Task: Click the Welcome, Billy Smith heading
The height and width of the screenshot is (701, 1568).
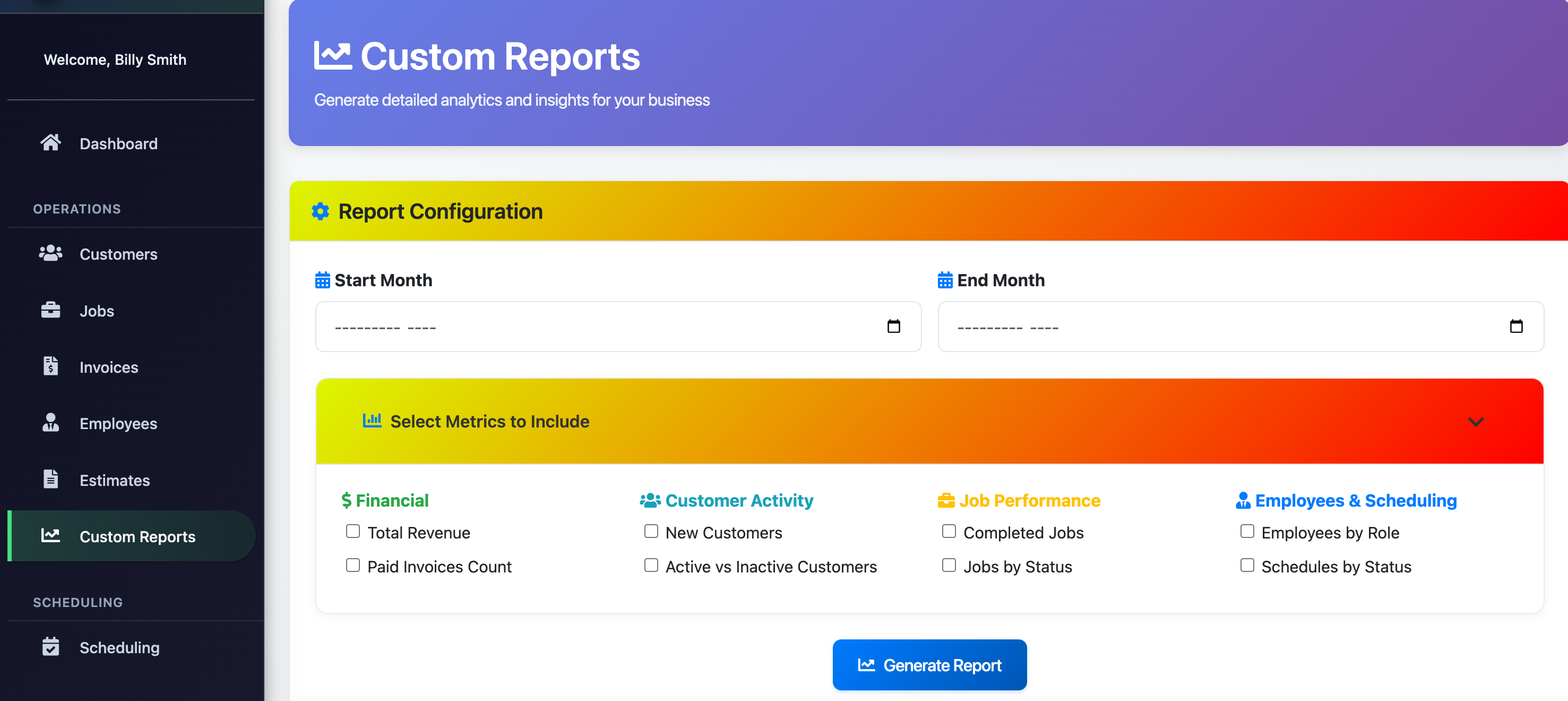Action: [115, 59]
